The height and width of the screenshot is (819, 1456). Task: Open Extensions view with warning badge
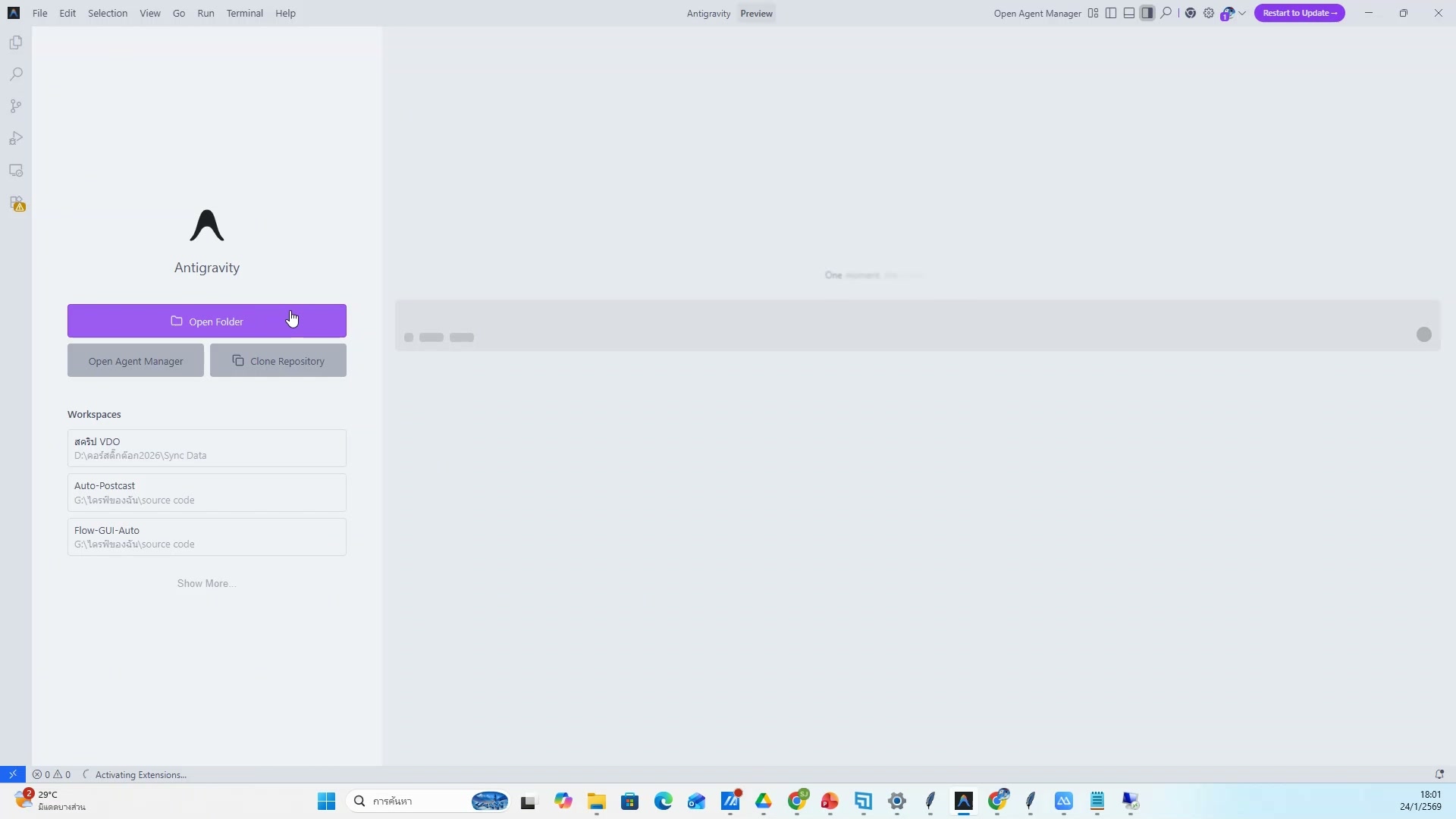tap(17, 203)
